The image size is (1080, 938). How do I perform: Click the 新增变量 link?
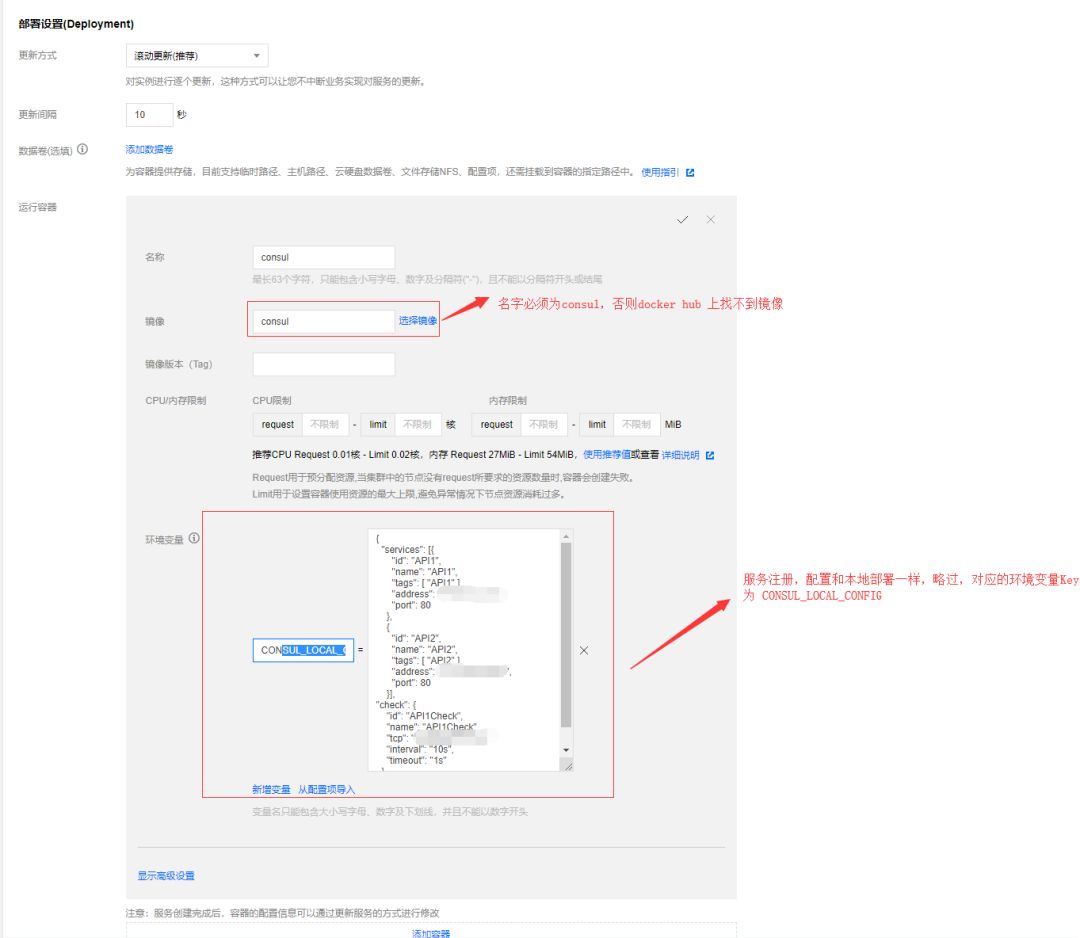[271, 789]
